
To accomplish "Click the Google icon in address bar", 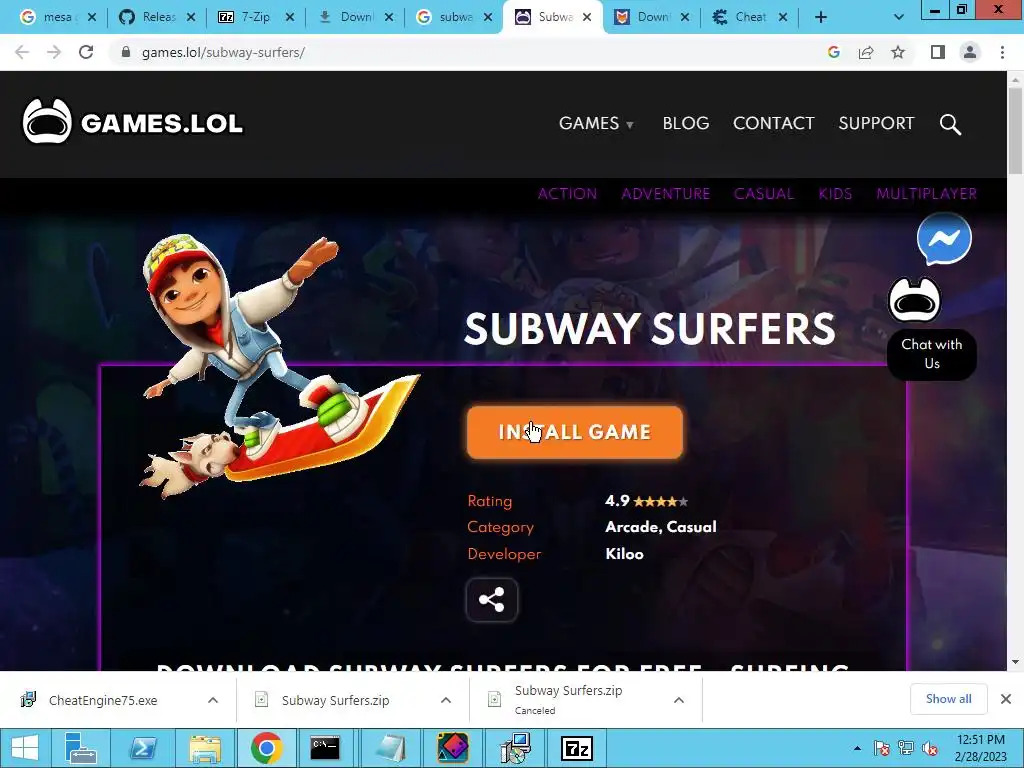I will click(834, 52).
